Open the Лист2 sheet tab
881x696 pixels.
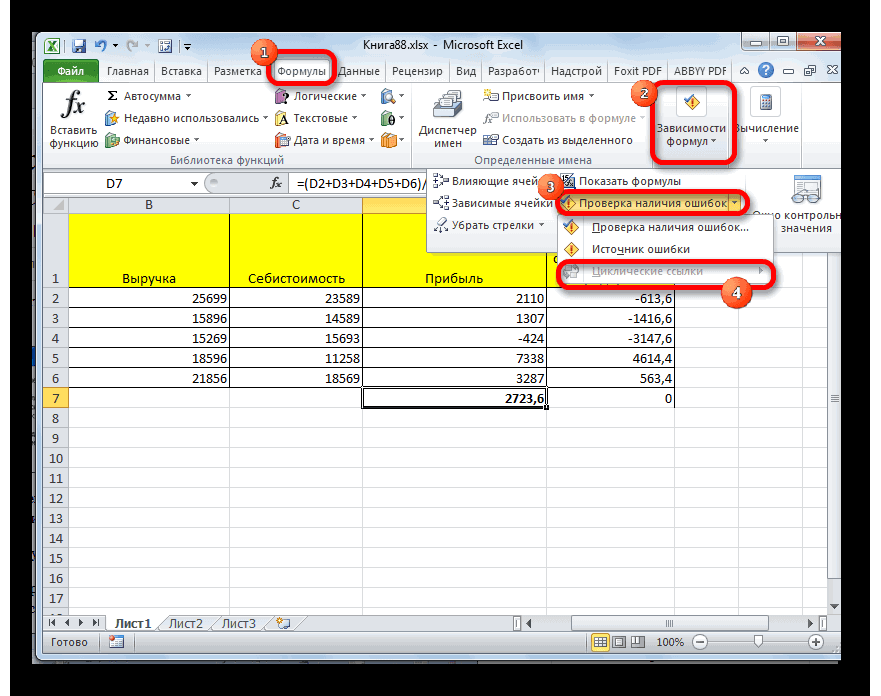[x=186, y=623]
